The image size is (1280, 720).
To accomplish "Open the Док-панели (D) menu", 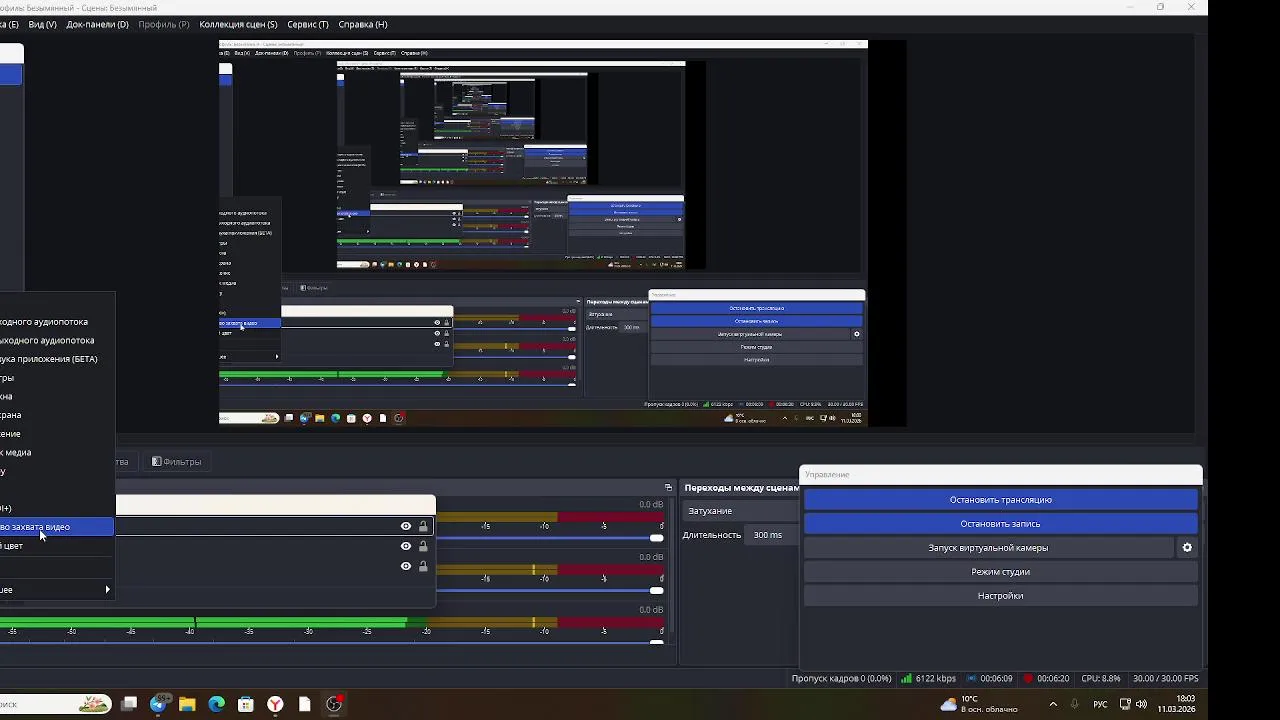I will click(97, 24).
